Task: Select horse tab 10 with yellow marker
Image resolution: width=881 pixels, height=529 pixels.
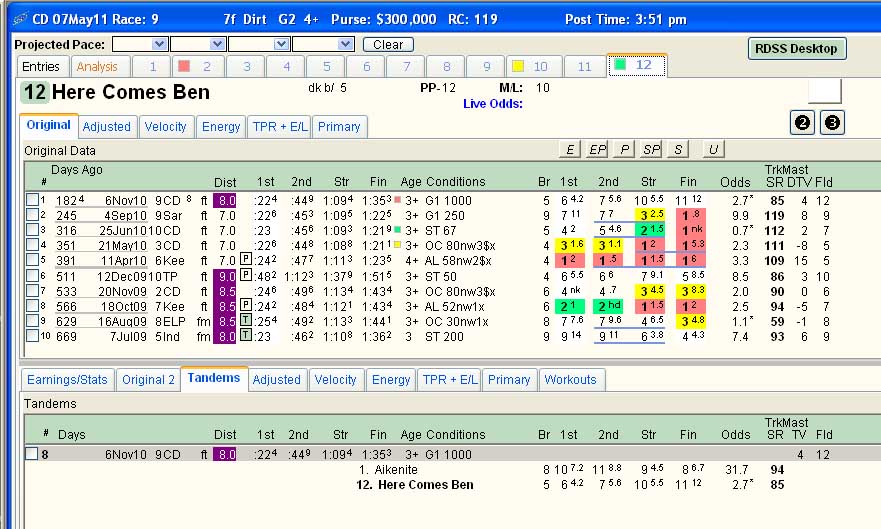Action: click(x=532, y=66)
